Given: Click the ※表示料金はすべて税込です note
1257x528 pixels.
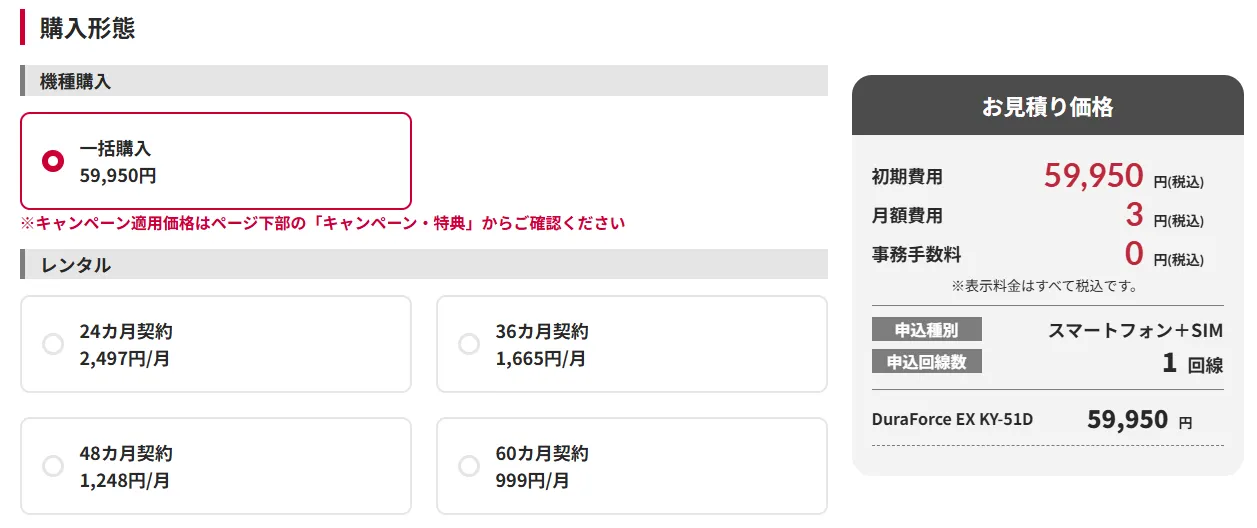Looking at the screenshot, I should 1044,286.
